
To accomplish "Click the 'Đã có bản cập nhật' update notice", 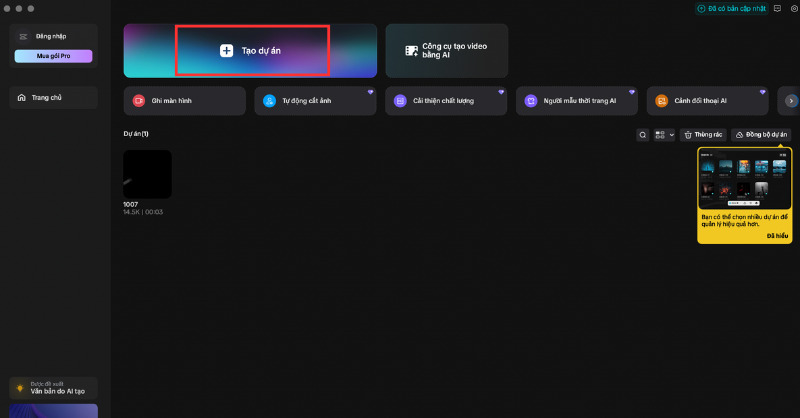I will (734, 8).
